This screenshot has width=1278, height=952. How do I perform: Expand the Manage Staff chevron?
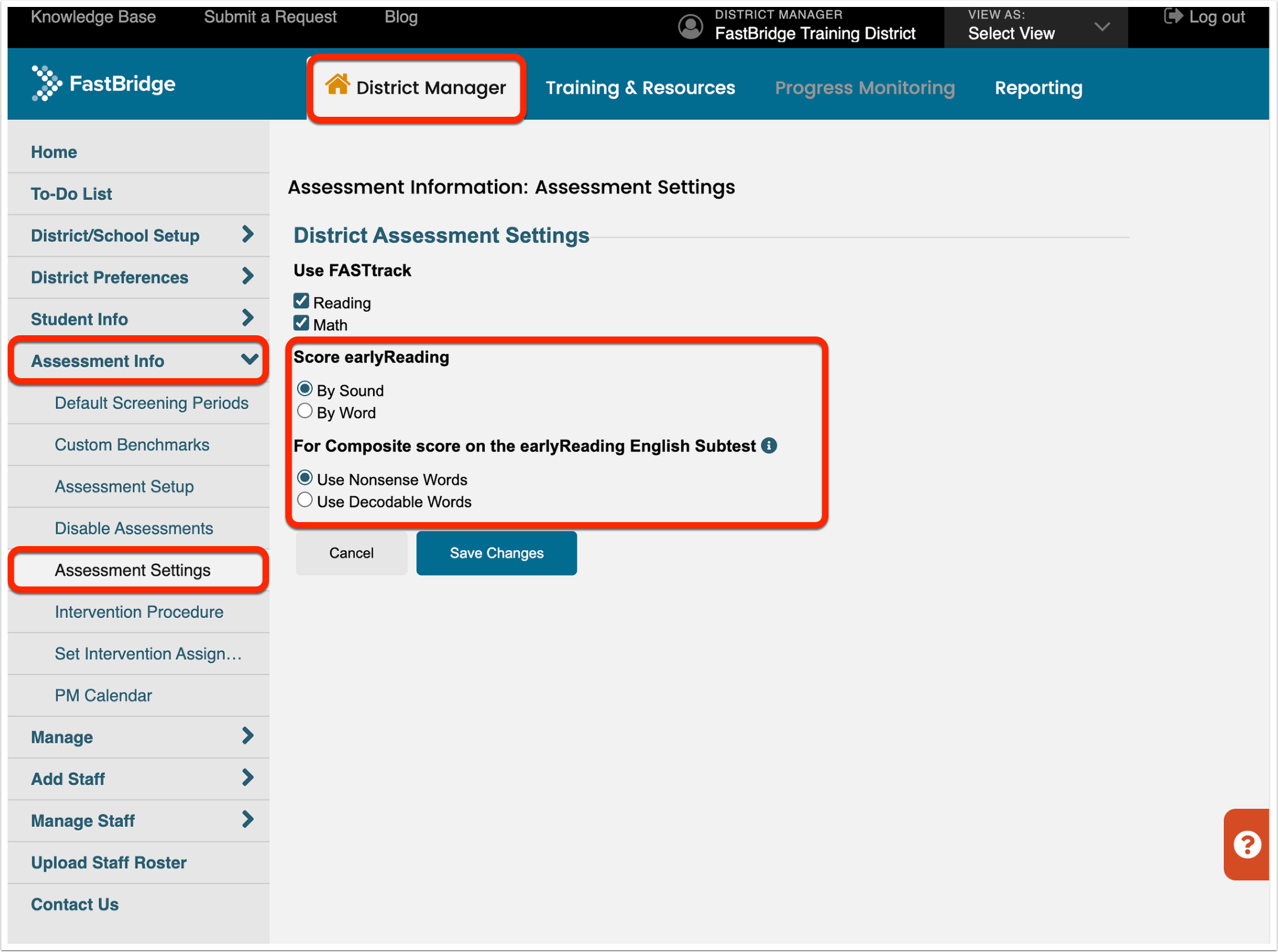click(248, 820)
